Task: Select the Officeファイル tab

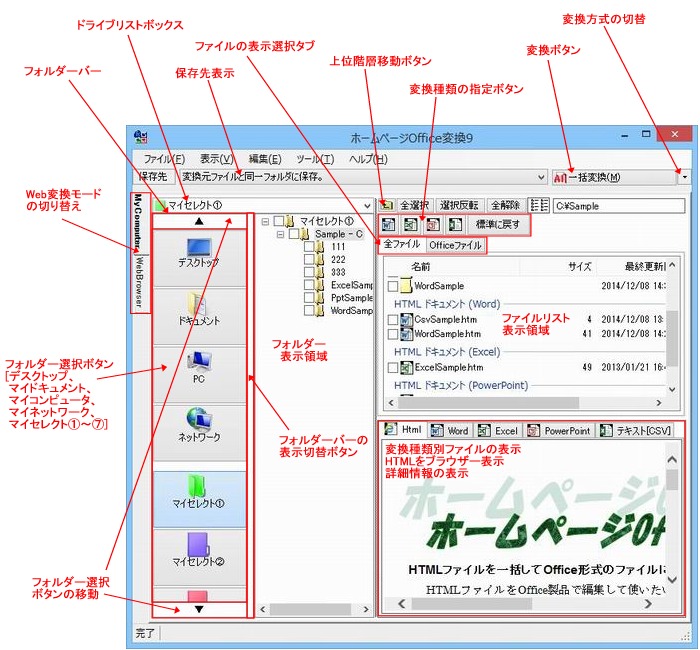Action: (455, 245)
